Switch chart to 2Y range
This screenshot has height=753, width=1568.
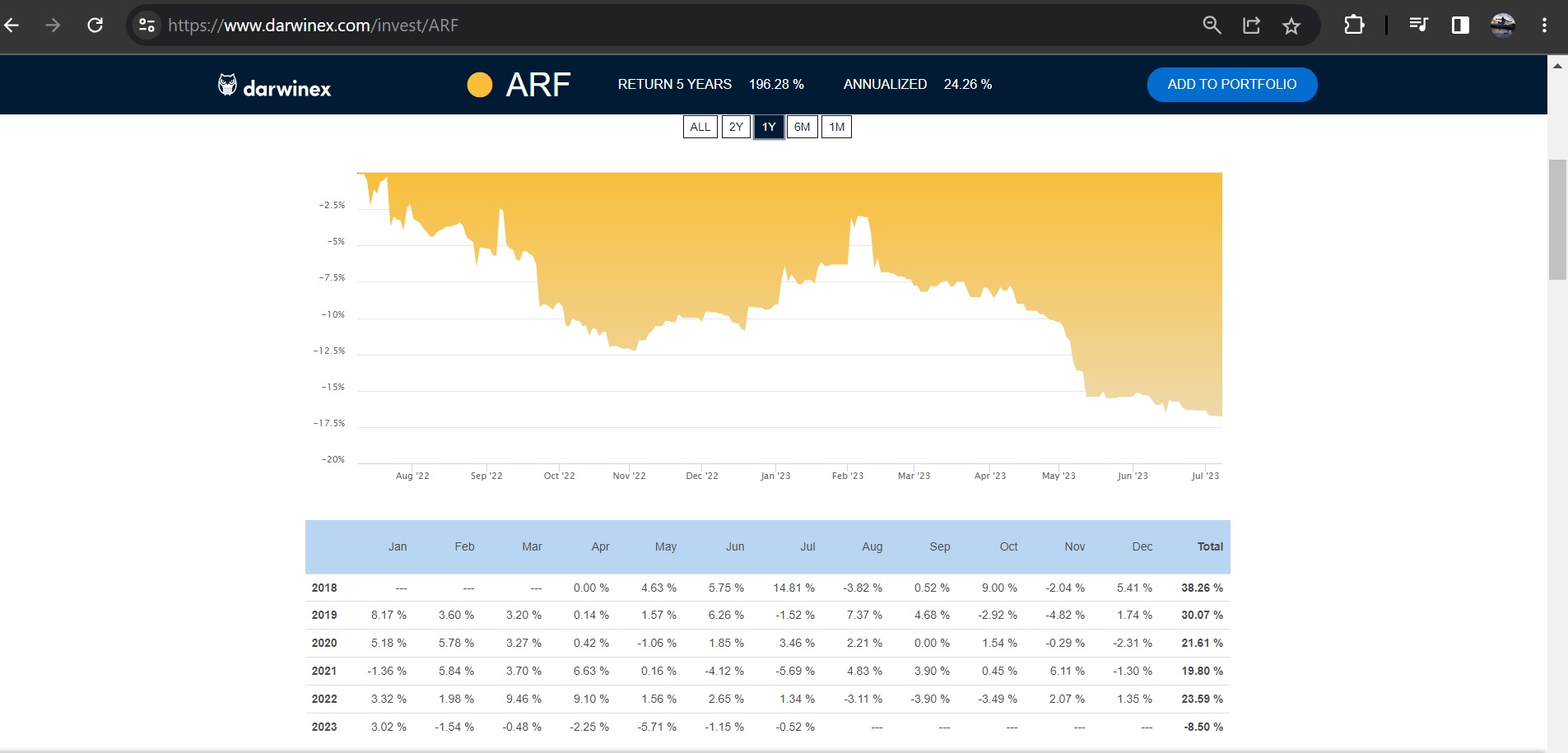[x=736, y=127]
